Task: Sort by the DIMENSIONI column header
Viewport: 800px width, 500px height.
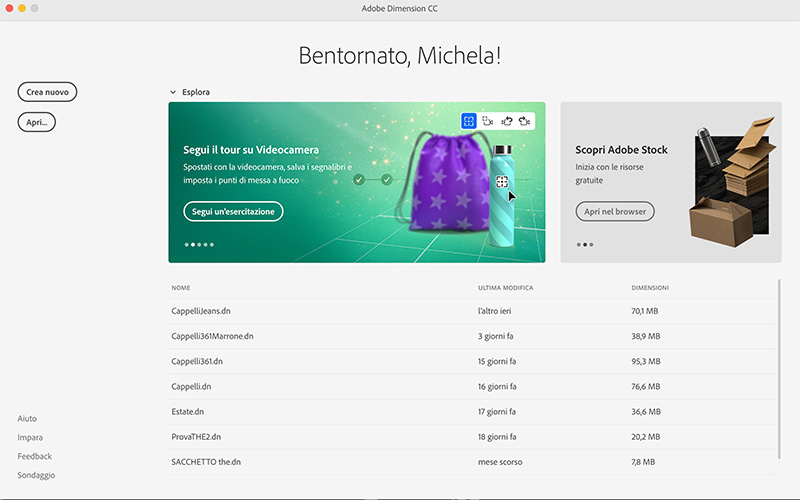Action: click(x=650, y=288)
